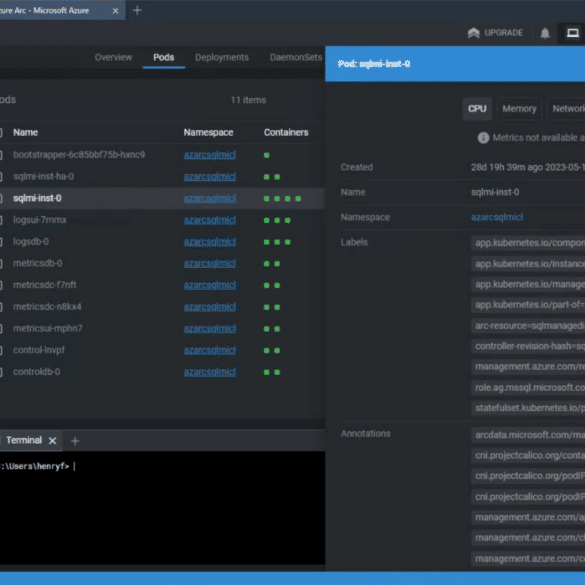Click first container dot of logsui-7mmx
Viewport: 585px width, 585px height.
266,220
